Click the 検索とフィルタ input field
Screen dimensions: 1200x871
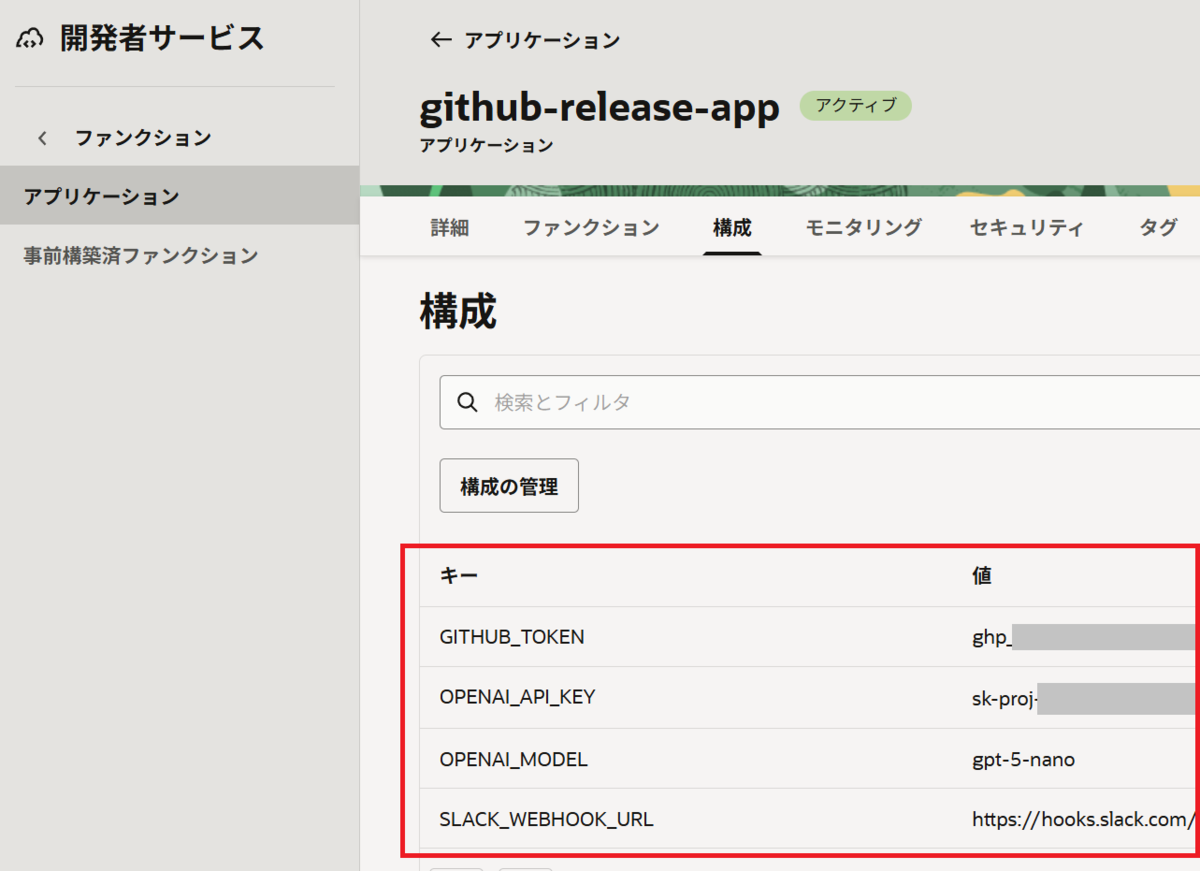700,401
